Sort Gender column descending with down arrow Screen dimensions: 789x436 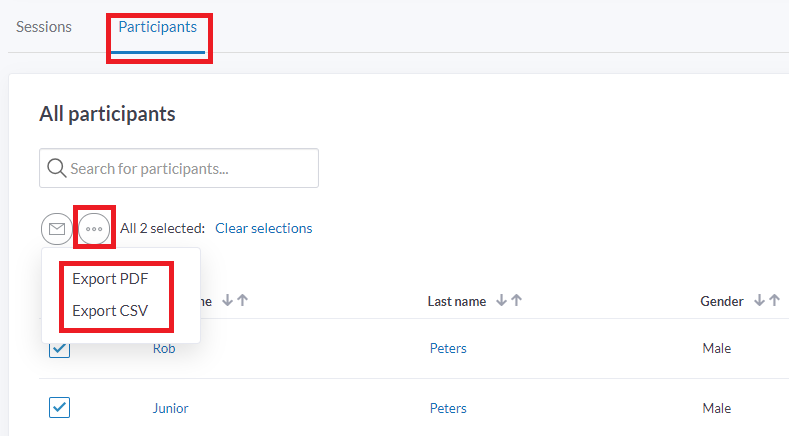click(759, 301)
